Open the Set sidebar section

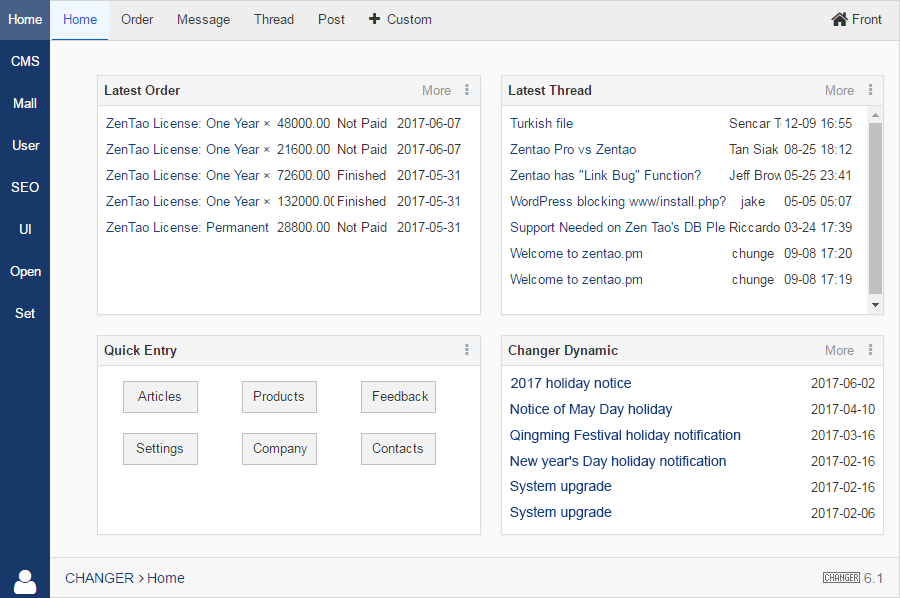(25, 313)
